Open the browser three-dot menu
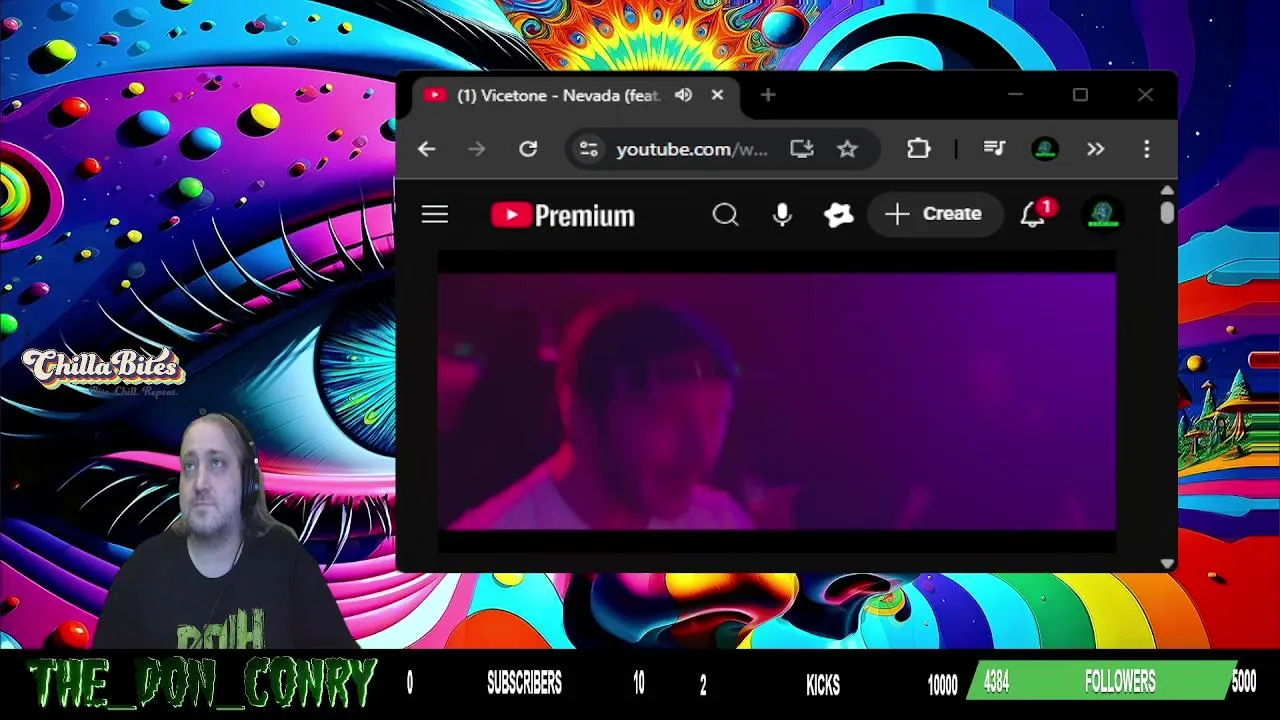 pos(1147,149)
